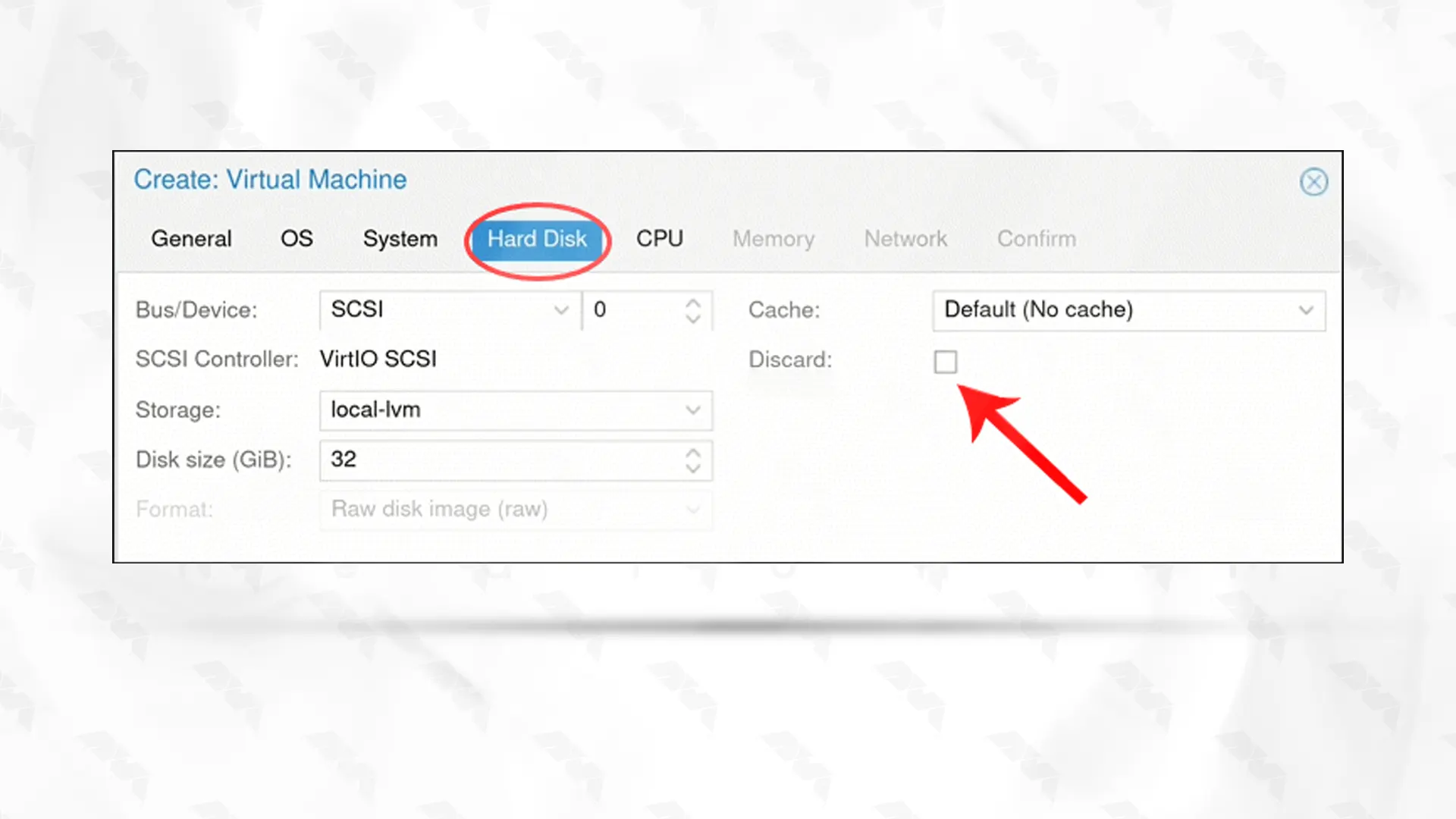Access the Network settings tab
Image resolution: width=1456 pixels, height=819 pixels.
tap(905, 239)
